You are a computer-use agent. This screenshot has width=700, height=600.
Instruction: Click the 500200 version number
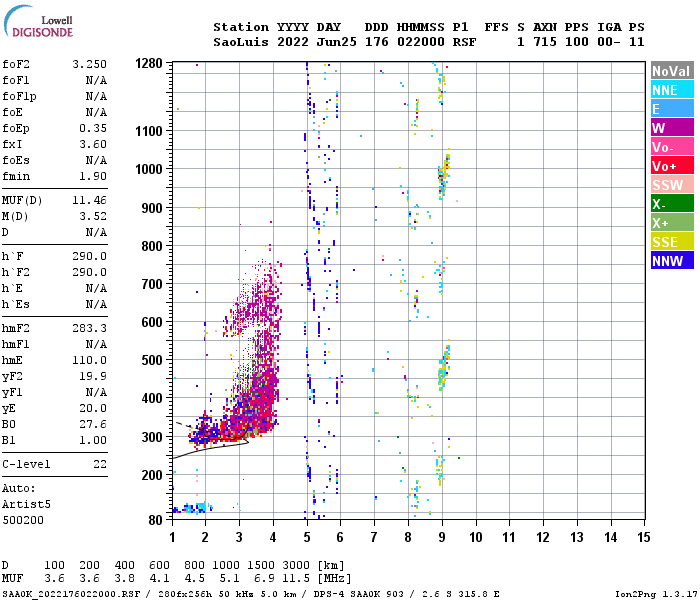pyautogui.click(x=23, y=521)
